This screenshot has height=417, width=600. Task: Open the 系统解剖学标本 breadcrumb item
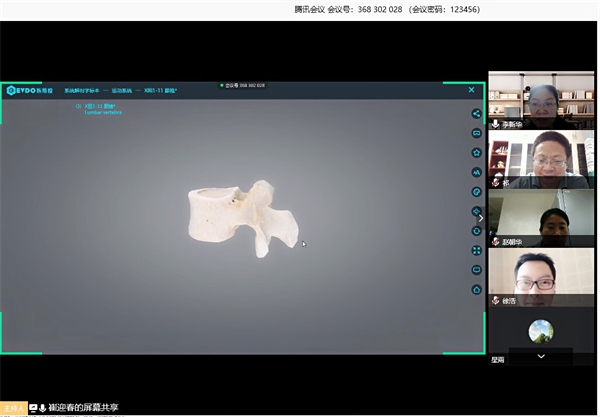coord(82,90)
